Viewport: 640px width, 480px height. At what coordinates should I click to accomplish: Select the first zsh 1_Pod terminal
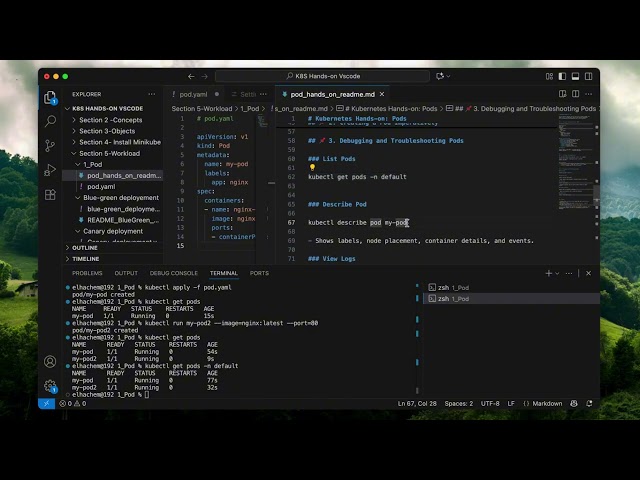(x=511, y=287)
